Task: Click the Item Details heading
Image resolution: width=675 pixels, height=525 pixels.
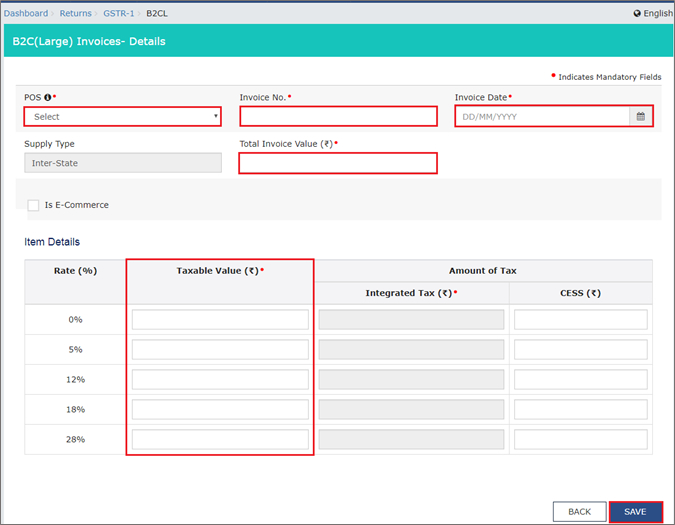Action: click(52, 242)
